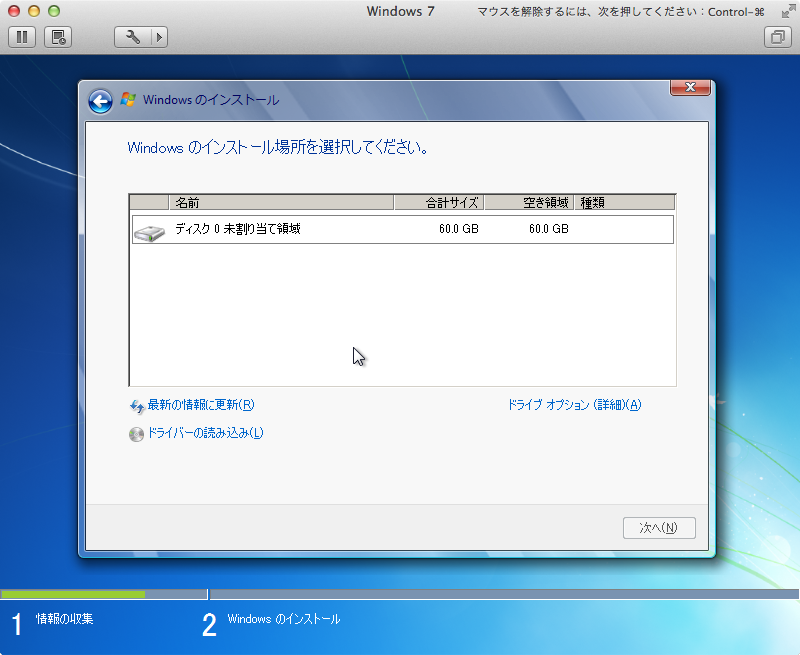This screenshot has height=655, width=800.
Task: Enter full screen using the arrows icon
Action: coord(788,12)
